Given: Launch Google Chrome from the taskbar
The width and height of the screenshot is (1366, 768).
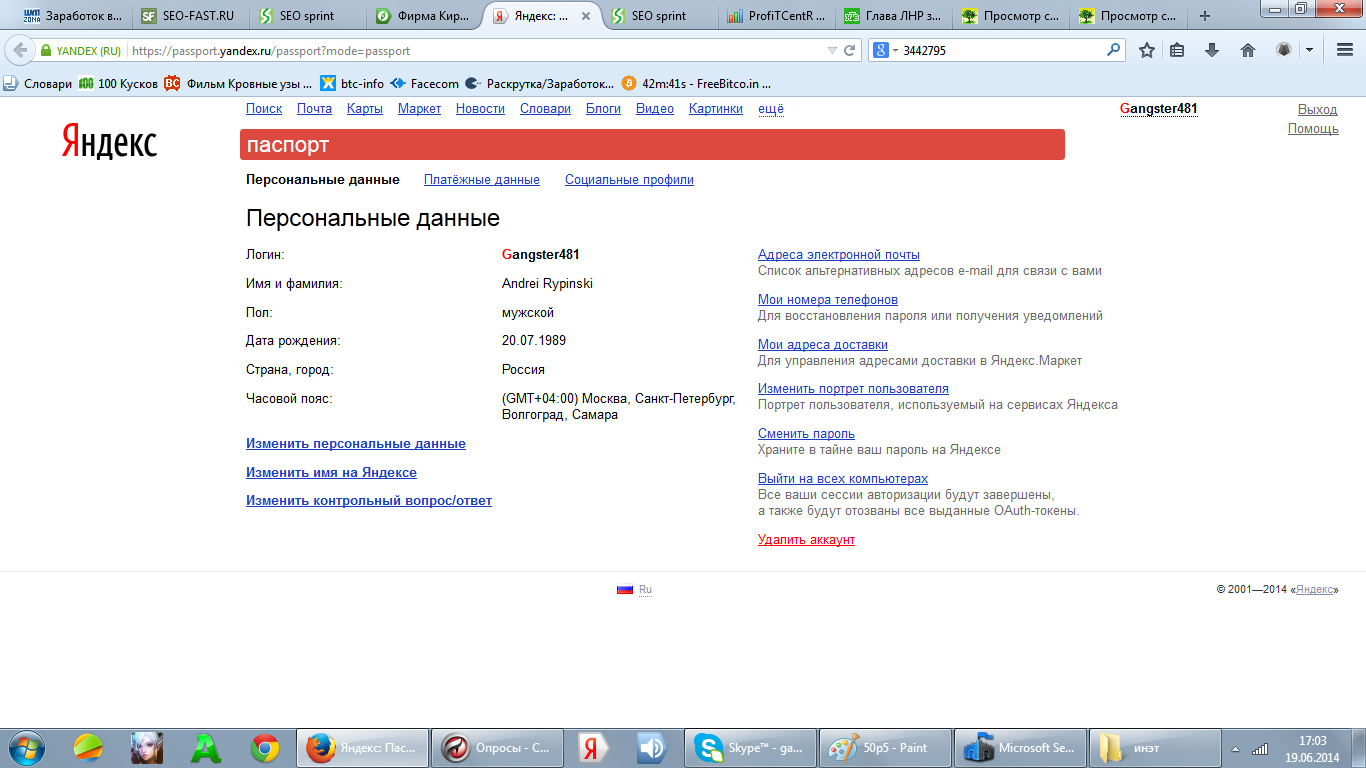Looking at the screenshot, I should pos(265,747).
